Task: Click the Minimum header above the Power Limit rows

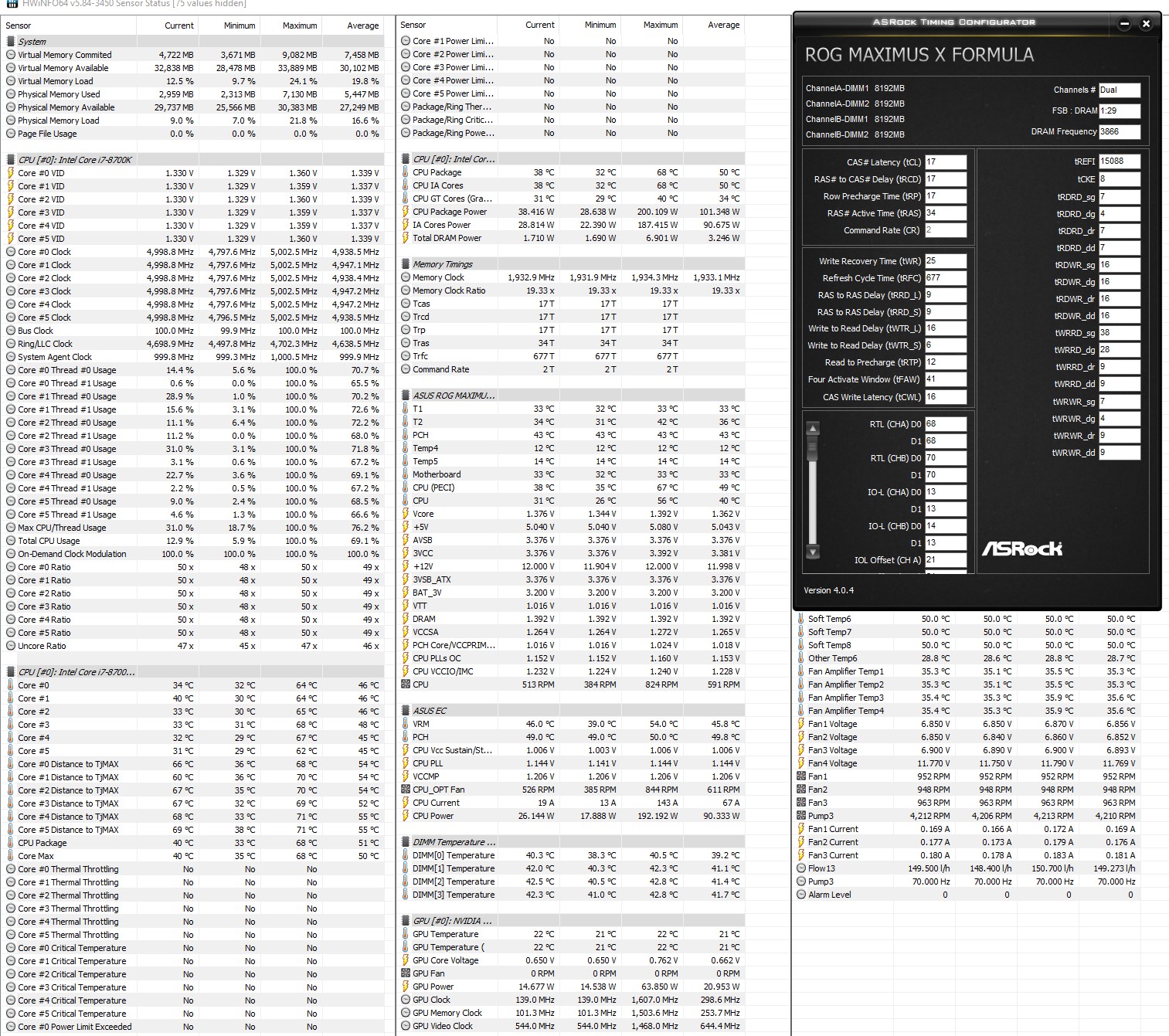Action: pyautogui.click(x=600, y=25)
